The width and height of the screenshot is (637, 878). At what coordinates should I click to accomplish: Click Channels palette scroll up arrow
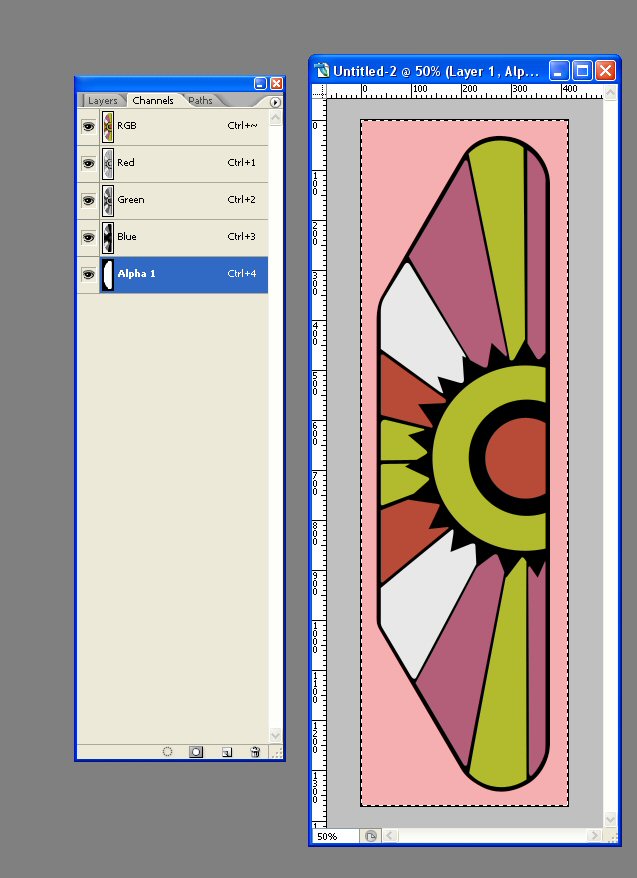(x=275, y=118)
